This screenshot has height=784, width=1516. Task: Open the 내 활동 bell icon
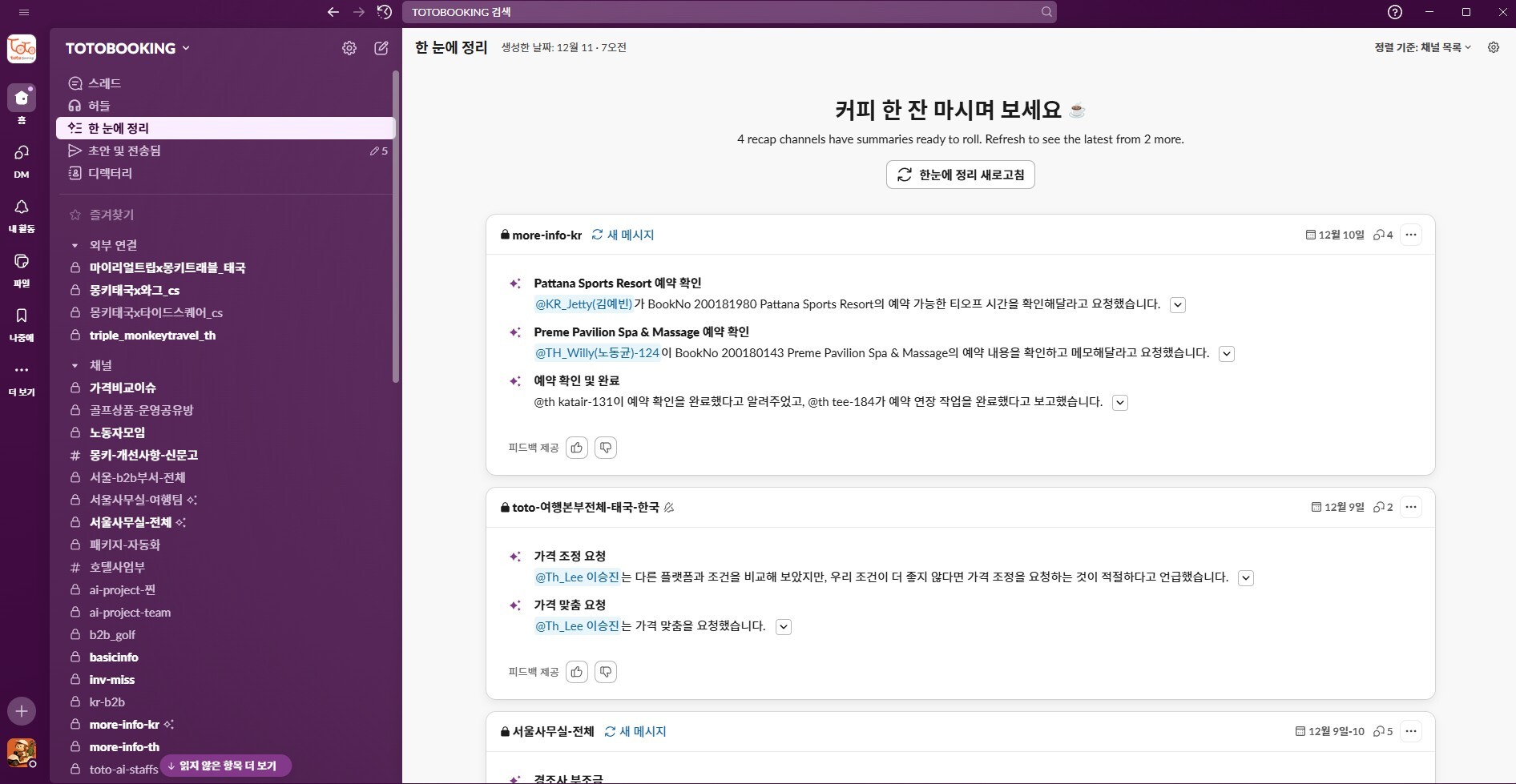tap(22, 207)
